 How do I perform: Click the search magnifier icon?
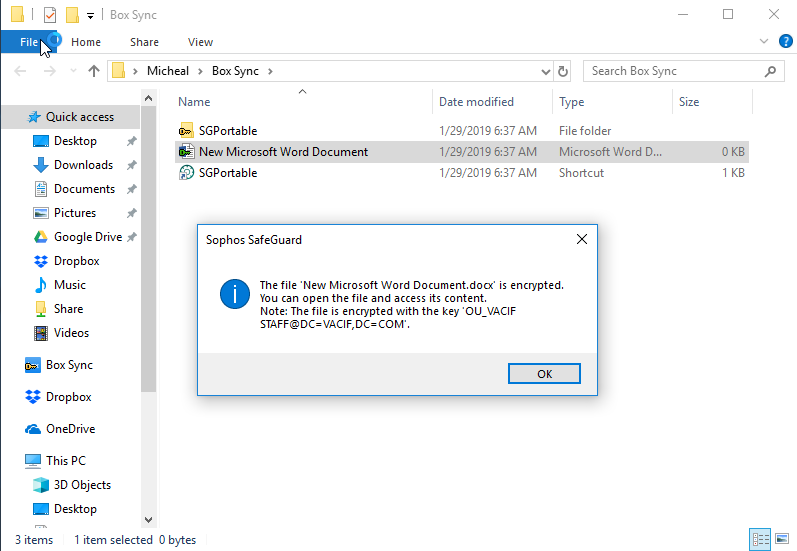(x=771, y=71)
